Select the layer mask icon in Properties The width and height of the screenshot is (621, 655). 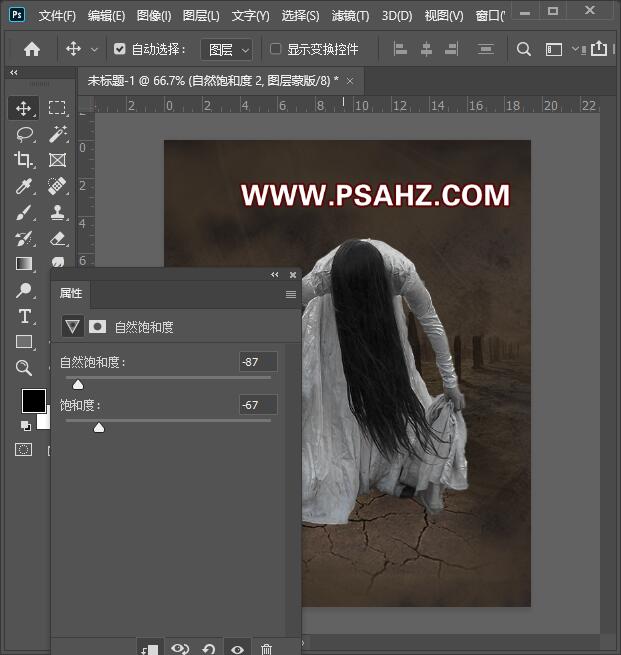(x=97, y=326)
